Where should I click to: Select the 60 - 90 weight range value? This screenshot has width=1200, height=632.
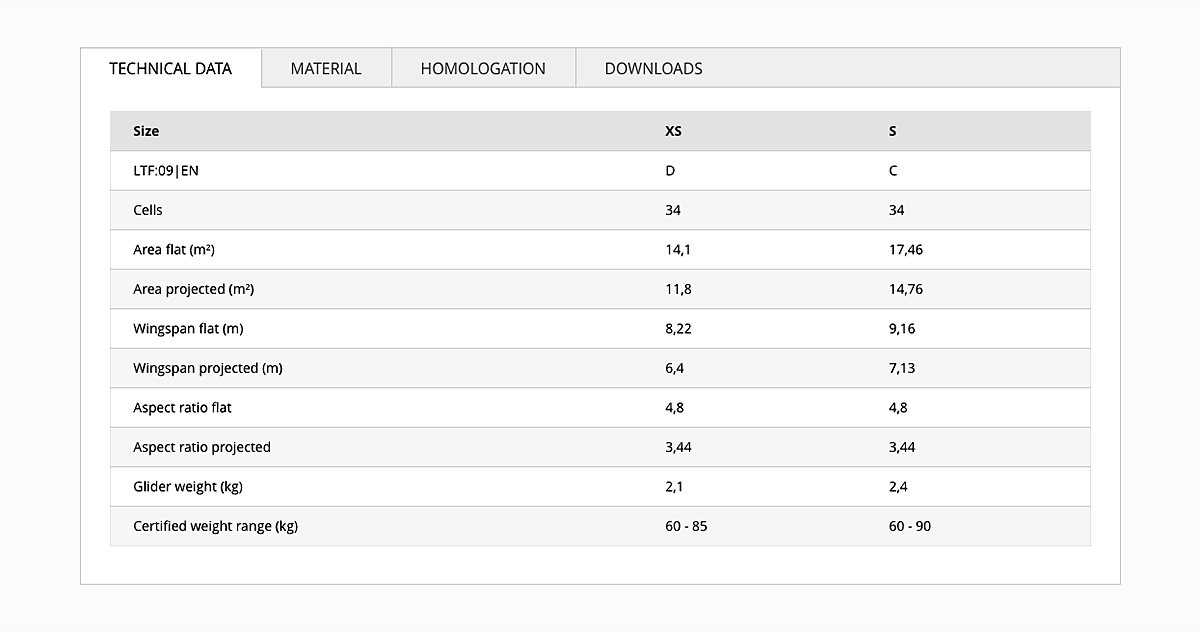[910, 526]
